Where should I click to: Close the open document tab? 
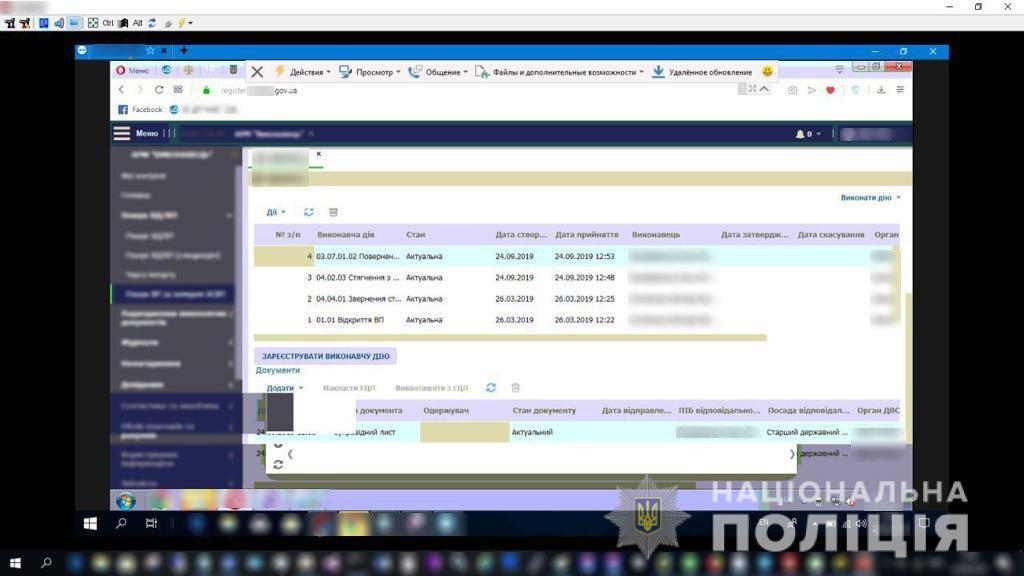point(319,154)
